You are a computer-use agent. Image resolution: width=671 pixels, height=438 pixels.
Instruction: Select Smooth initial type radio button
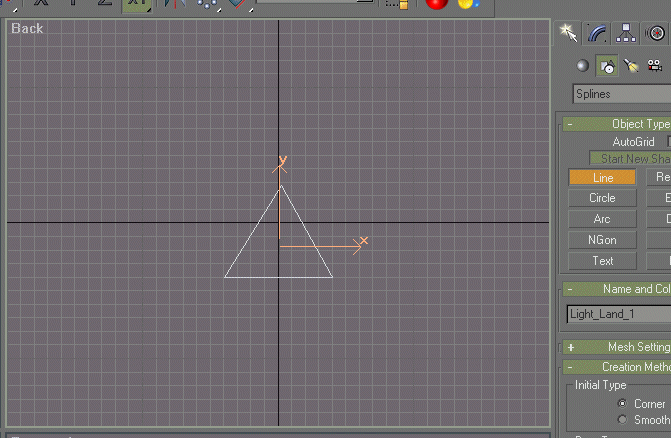623,420
